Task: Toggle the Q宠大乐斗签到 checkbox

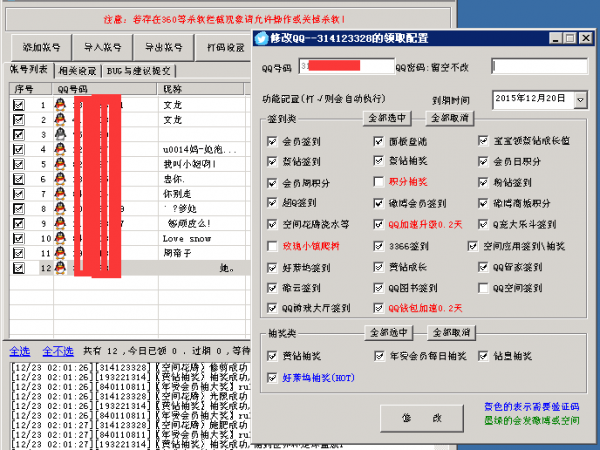Action: [x=483, y=224]
